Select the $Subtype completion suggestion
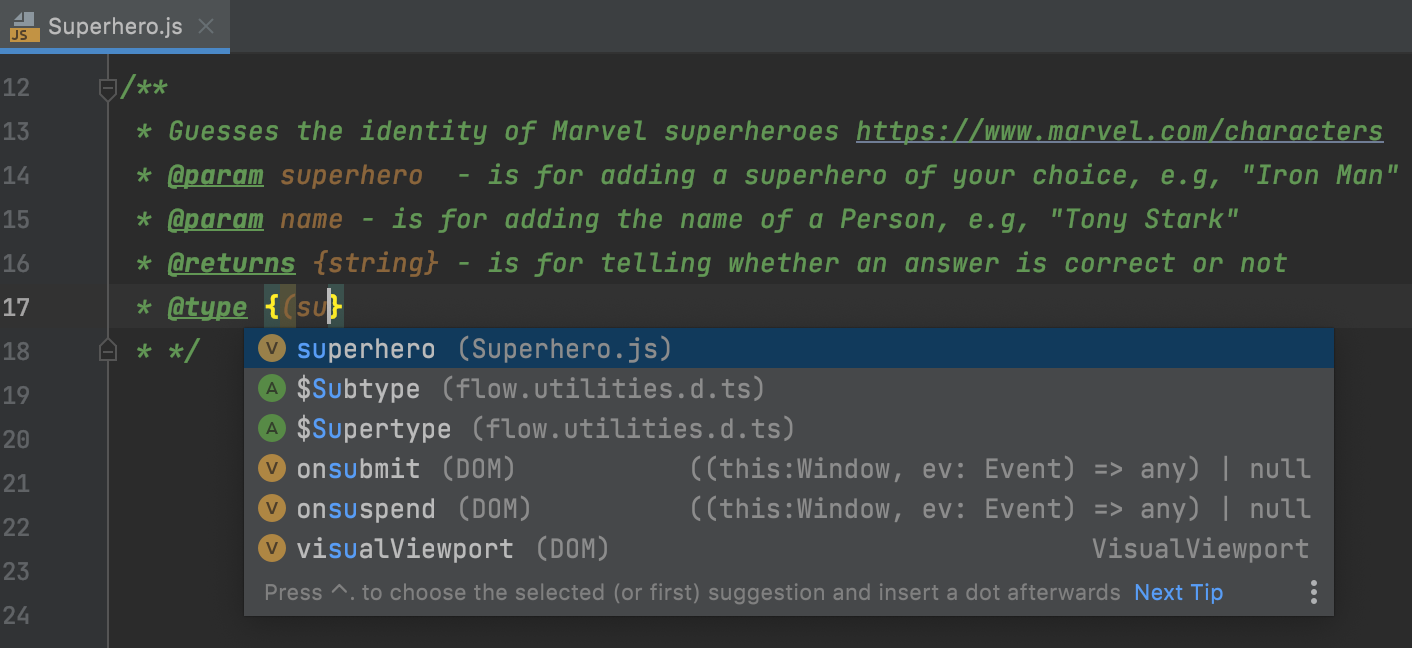The image size is (1412, 648). (358, 389)
